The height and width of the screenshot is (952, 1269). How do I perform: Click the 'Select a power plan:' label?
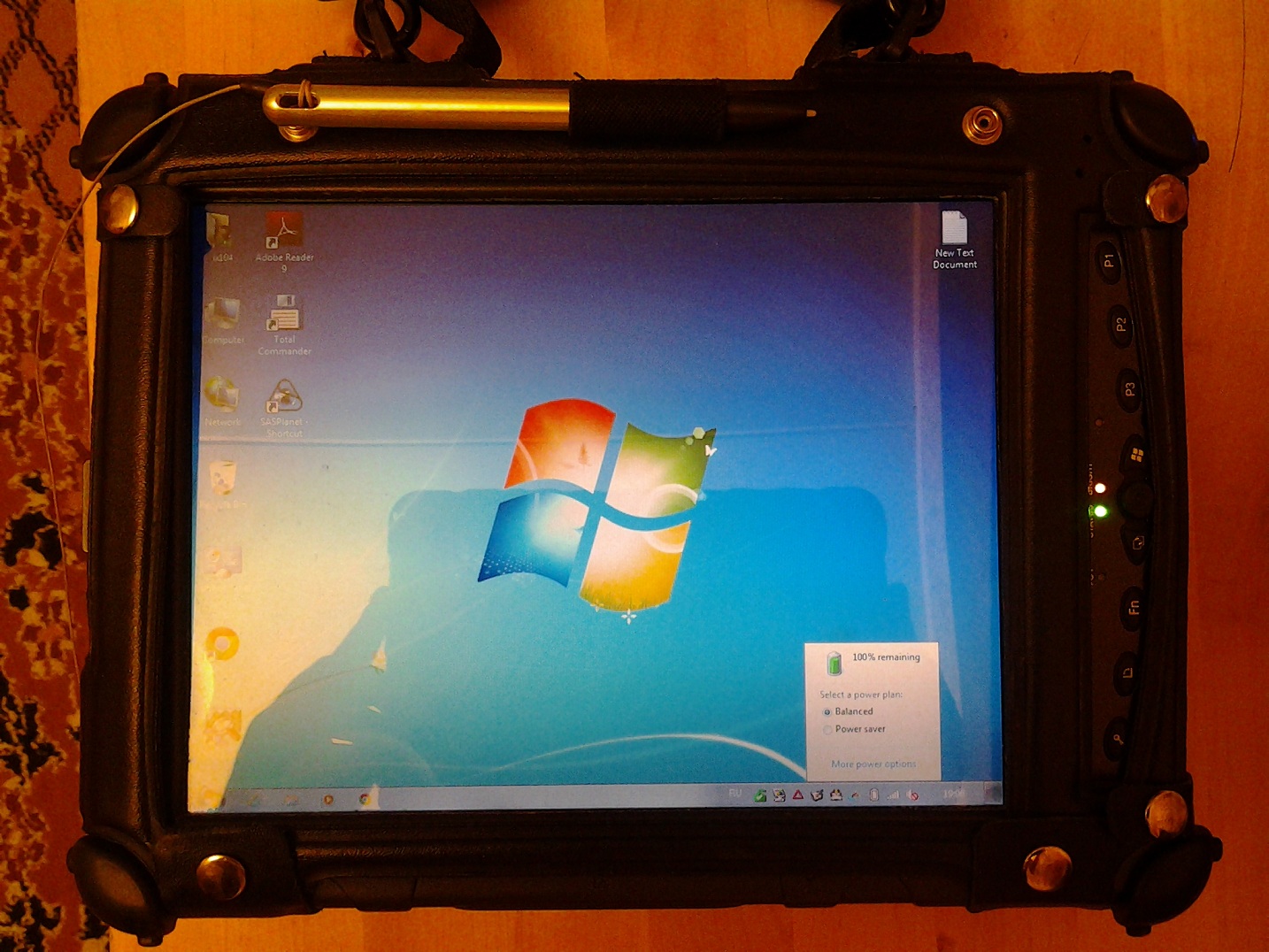tap(861, 695)
